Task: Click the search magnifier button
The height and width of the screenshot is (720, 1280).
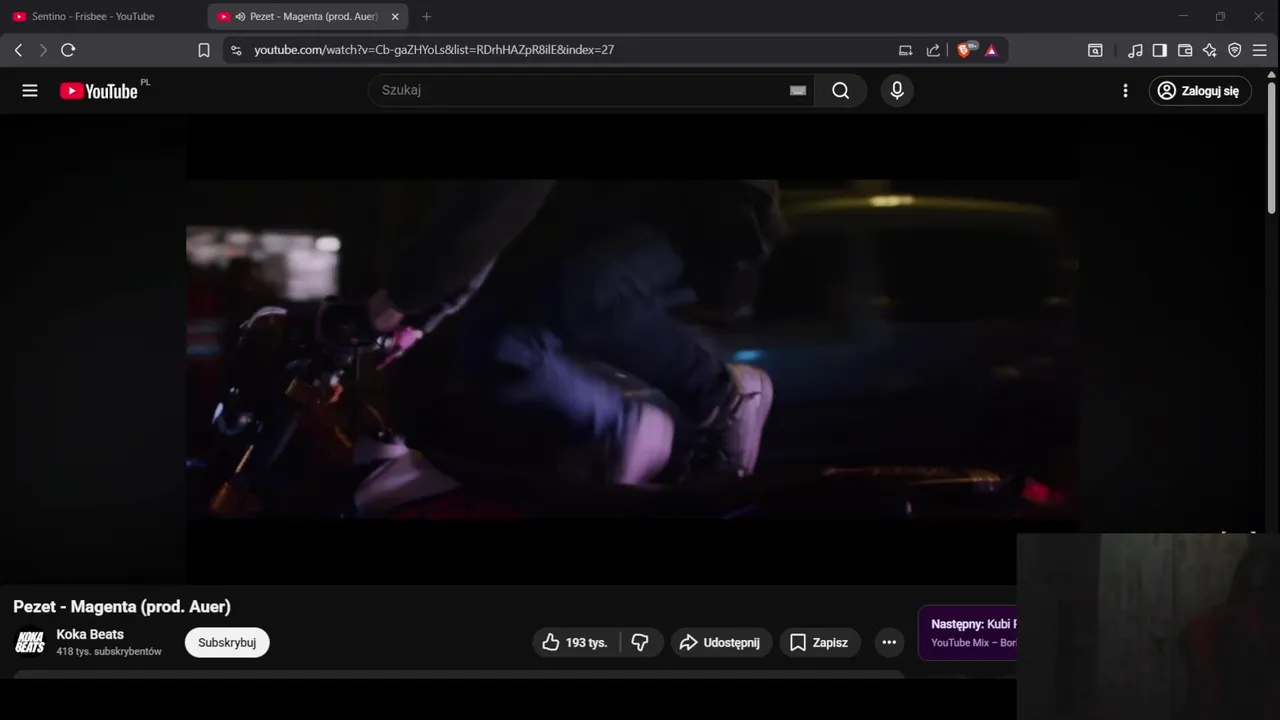Action: point(841,91)
